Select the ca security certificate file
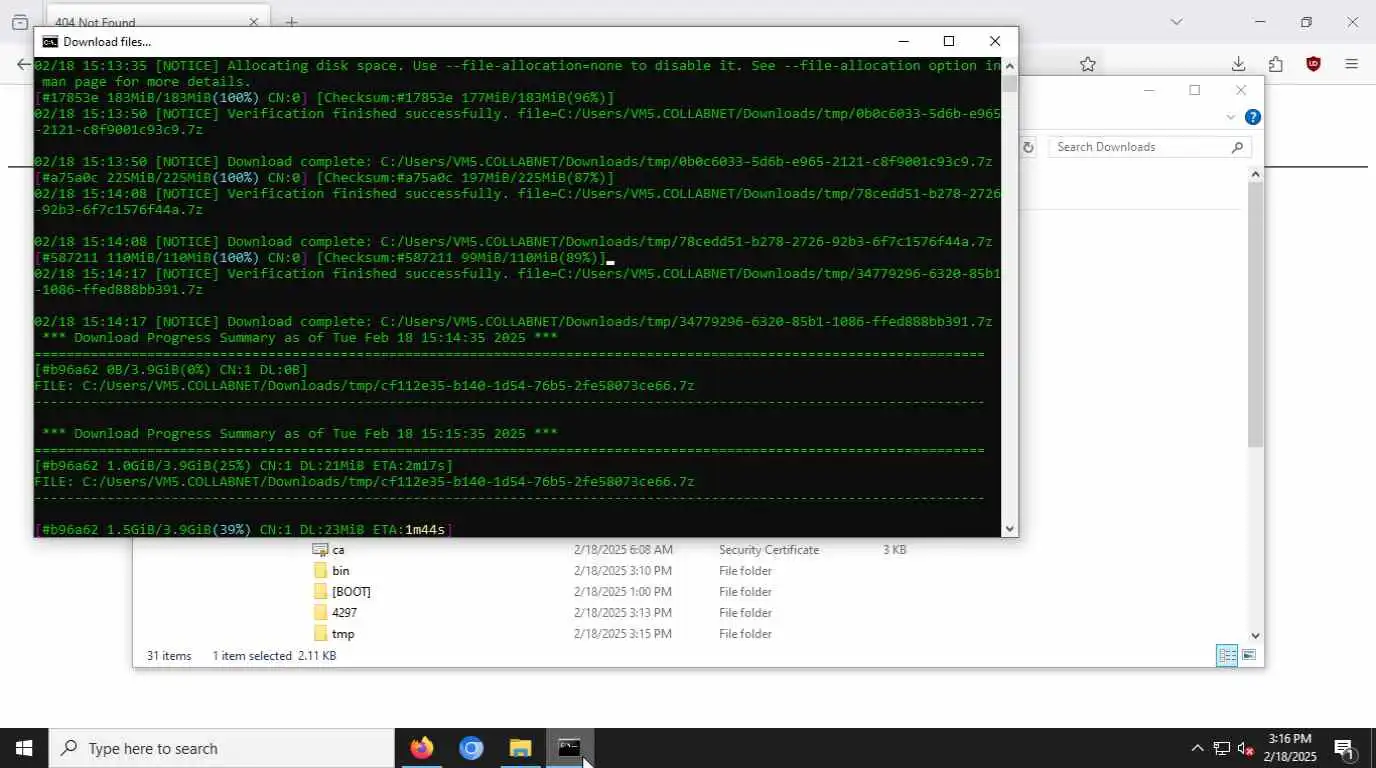1376x768 pixels. tap(338, 550)
